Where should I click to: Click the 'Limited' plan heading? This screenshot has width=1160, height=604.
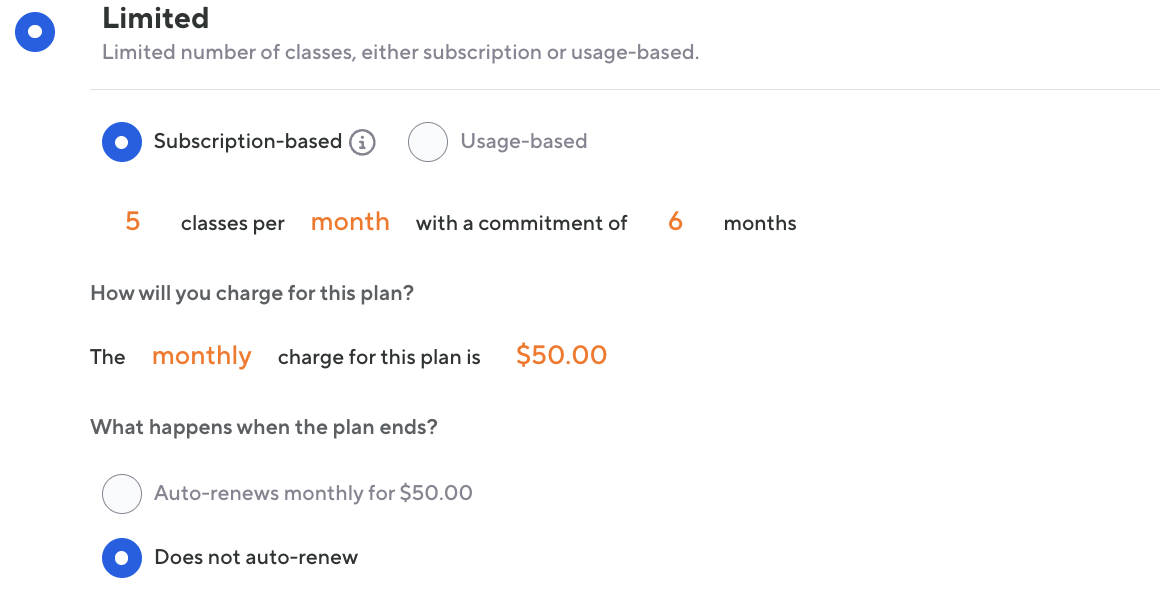click(x=156, y=18)
